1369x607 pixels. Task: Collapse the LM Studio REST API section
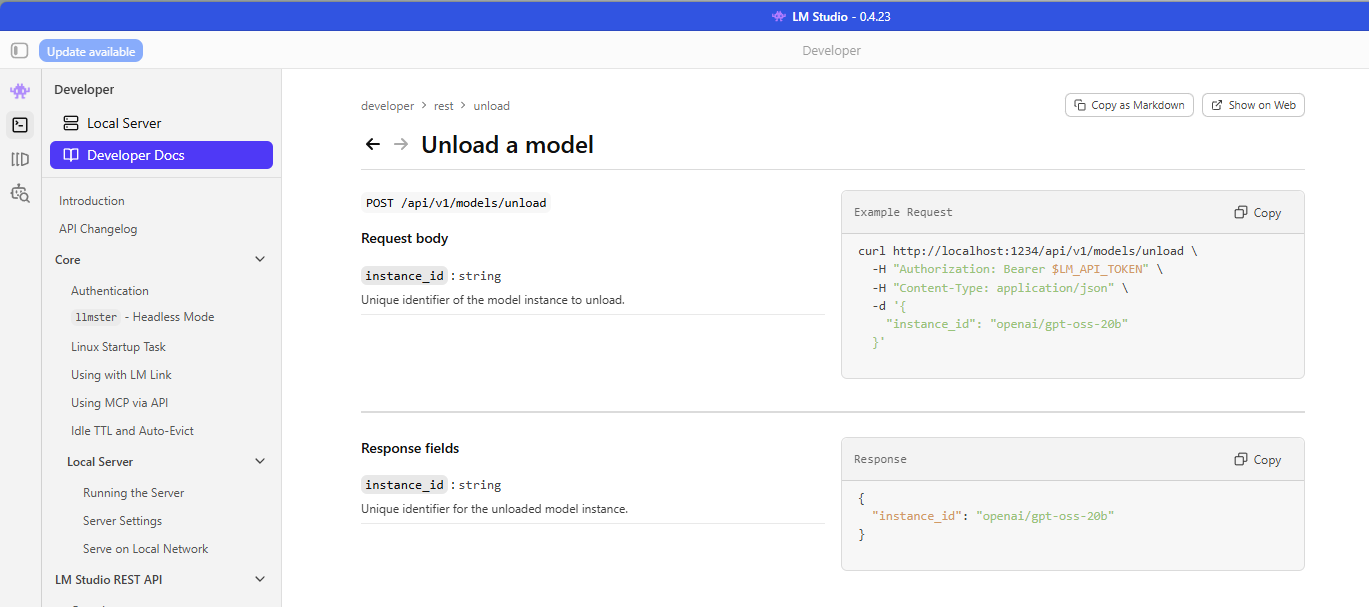click(x=260, y=580)
